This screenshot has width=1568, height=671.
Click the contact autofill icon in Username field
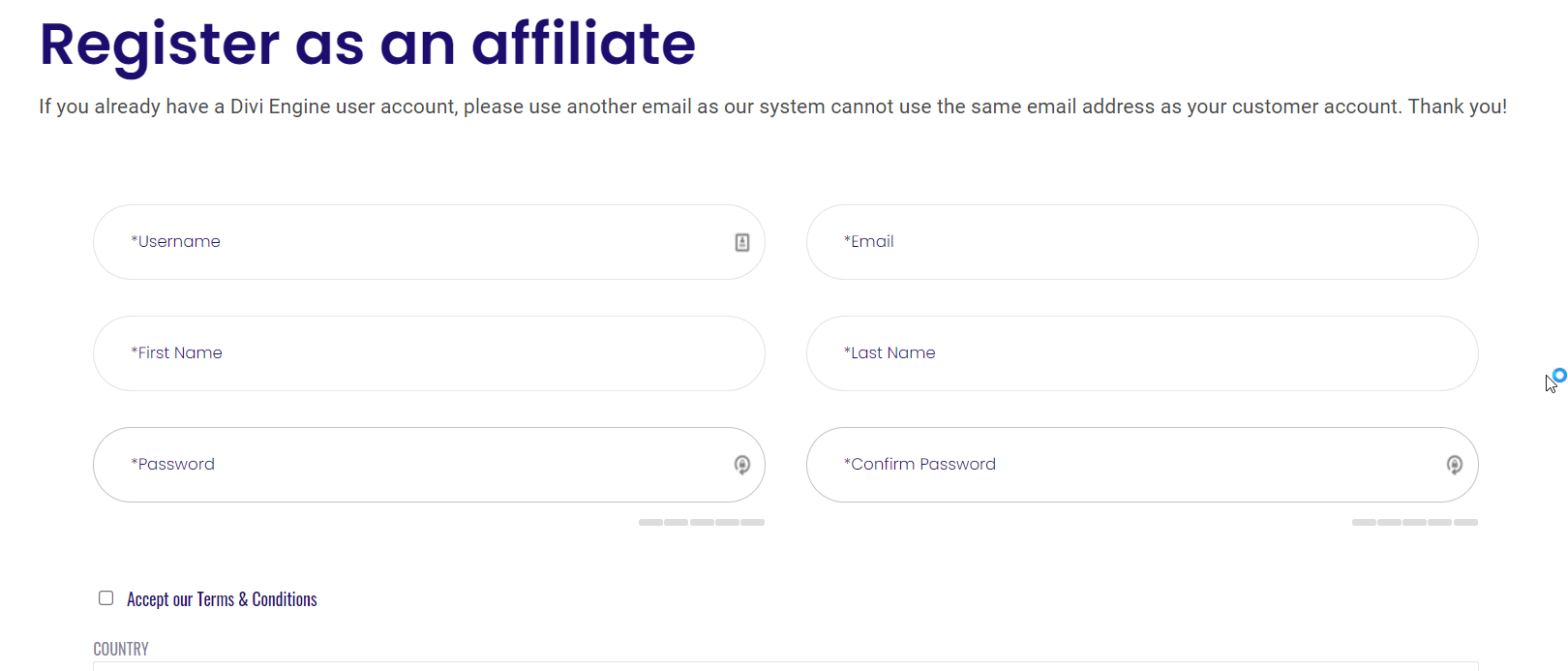tap(741, 242)
